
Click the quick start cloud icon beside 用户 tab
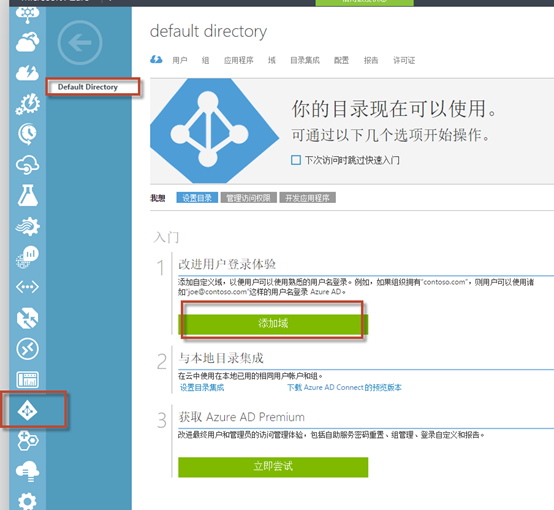(156, 59)
